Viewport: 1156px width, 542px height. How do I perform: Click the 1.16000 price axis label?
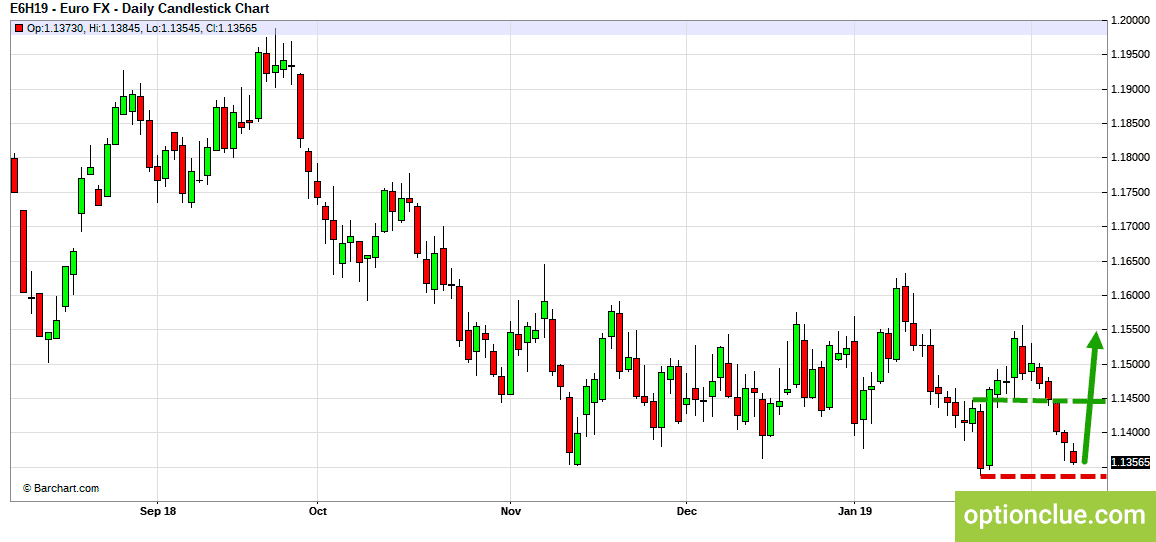1131,296
